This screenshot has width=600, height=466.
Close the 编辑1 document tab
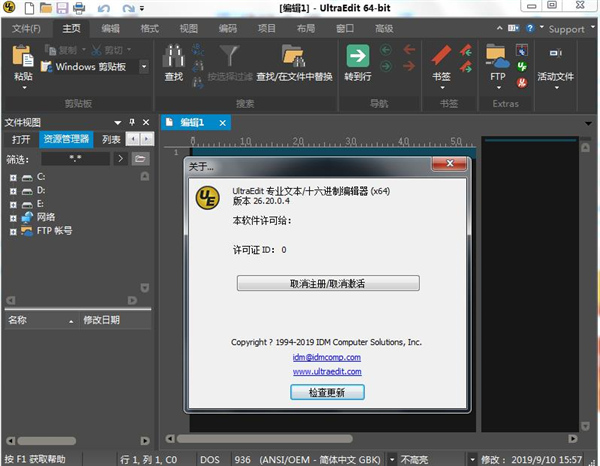(x=222, y=122)
